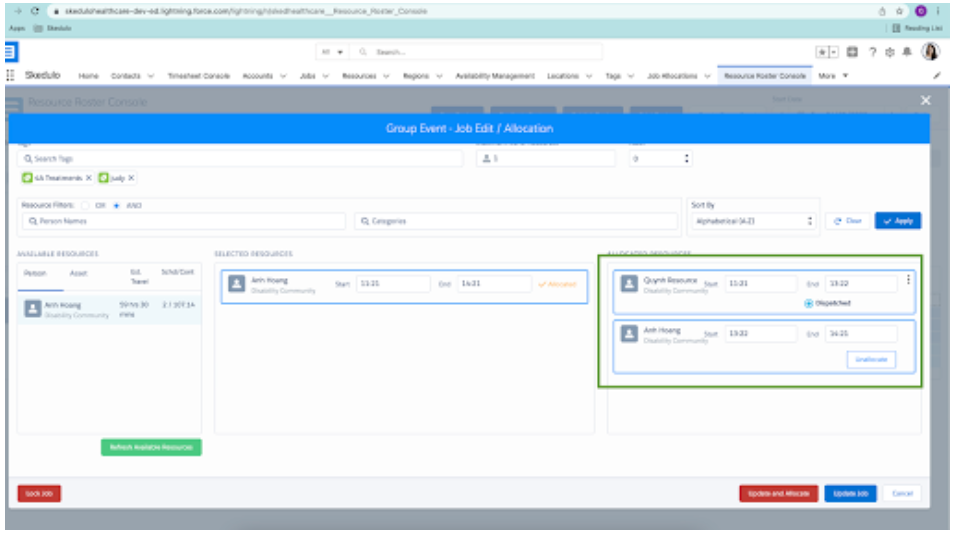953x533 pixels.
Task: Bookmark the page with browser star icon
Action: 899,11
